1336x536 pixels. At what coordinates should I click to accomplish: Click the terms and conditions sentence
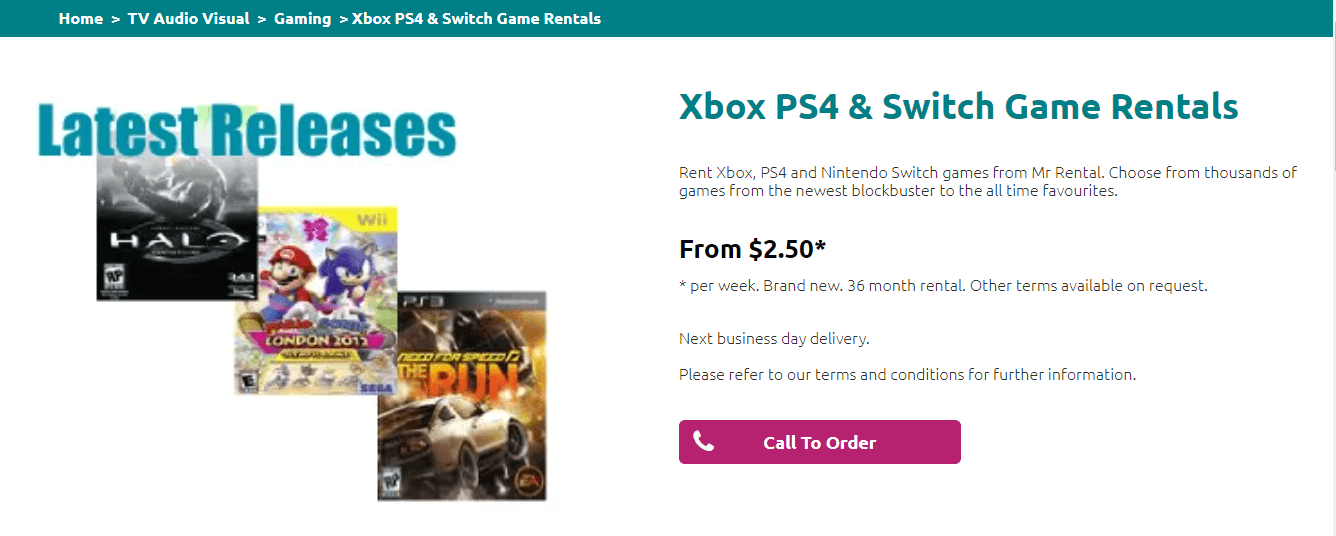click(x=907, y=375)
